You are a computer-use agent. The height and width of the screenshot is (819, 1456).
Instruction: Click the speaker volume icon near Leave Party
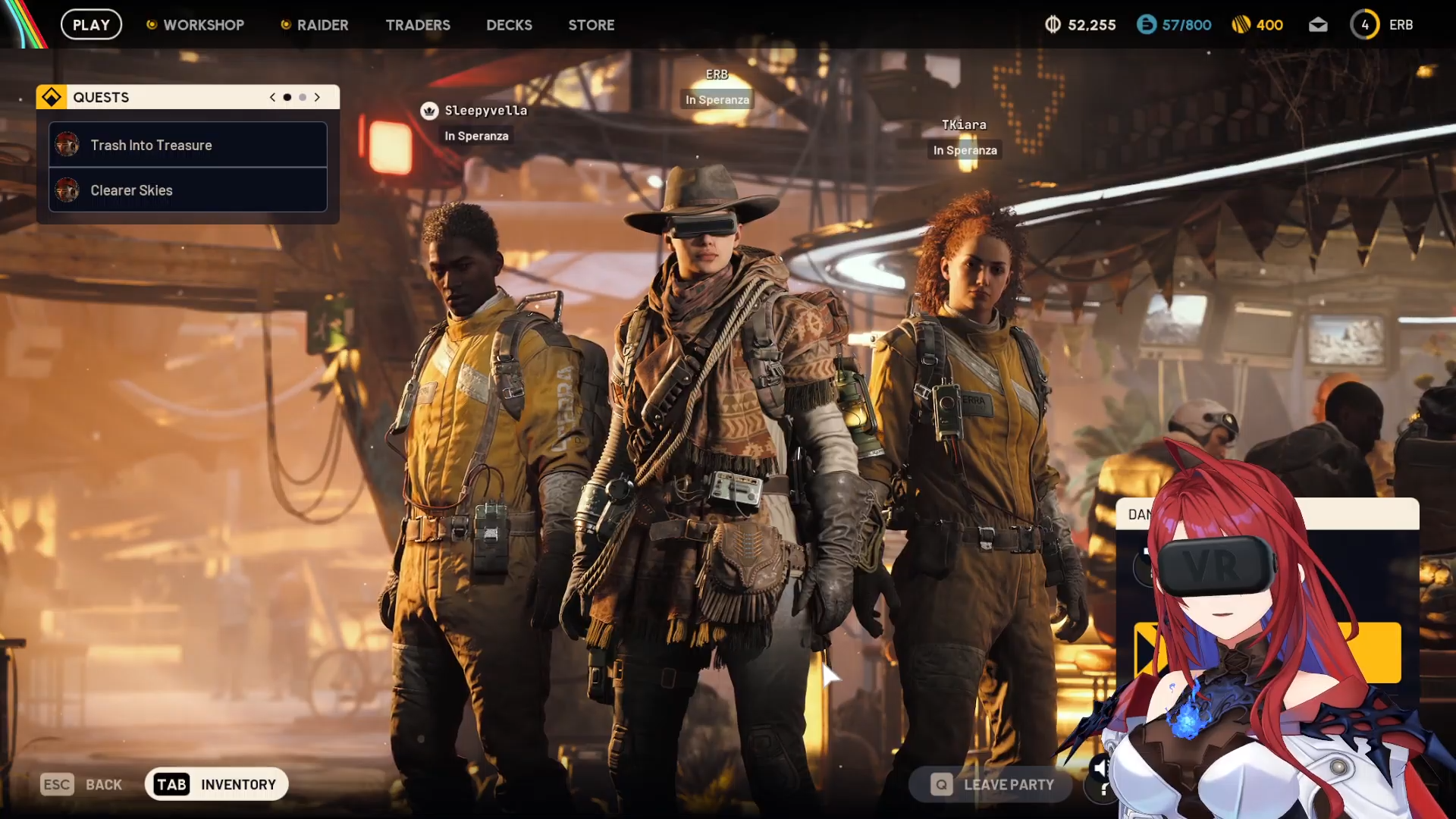pos(1100,768)
